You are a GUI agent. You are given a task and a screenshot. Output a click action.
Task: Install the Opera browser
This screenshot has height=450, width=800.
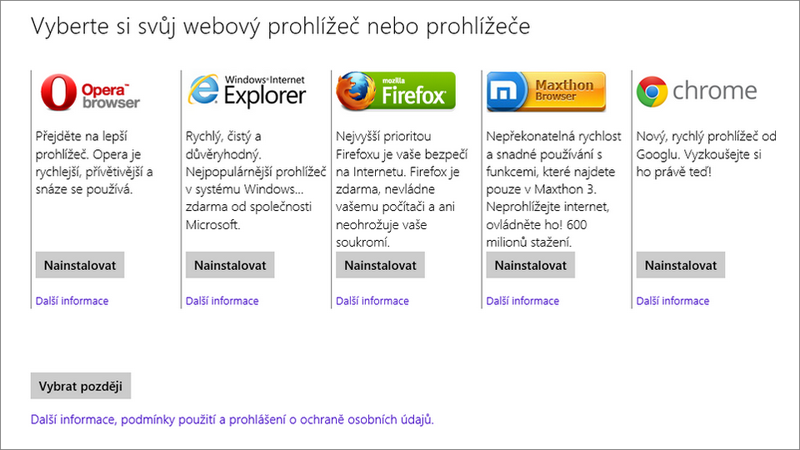tap(79, 265)
